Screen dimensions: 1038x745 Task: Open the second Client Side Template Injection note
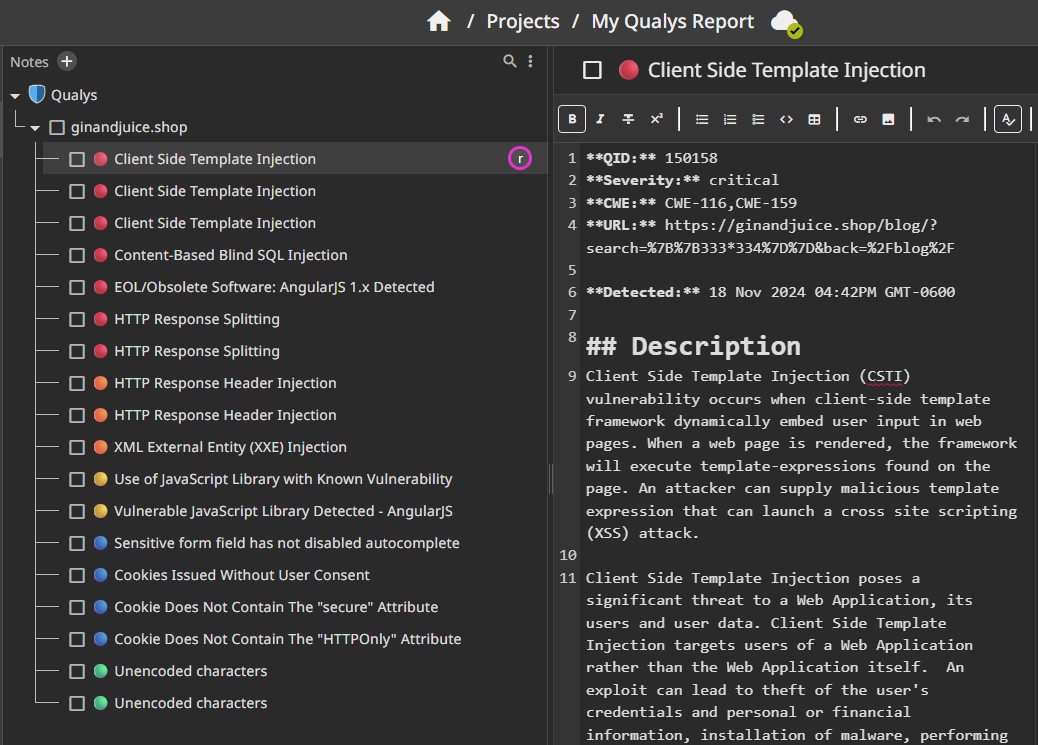(214, 191)
